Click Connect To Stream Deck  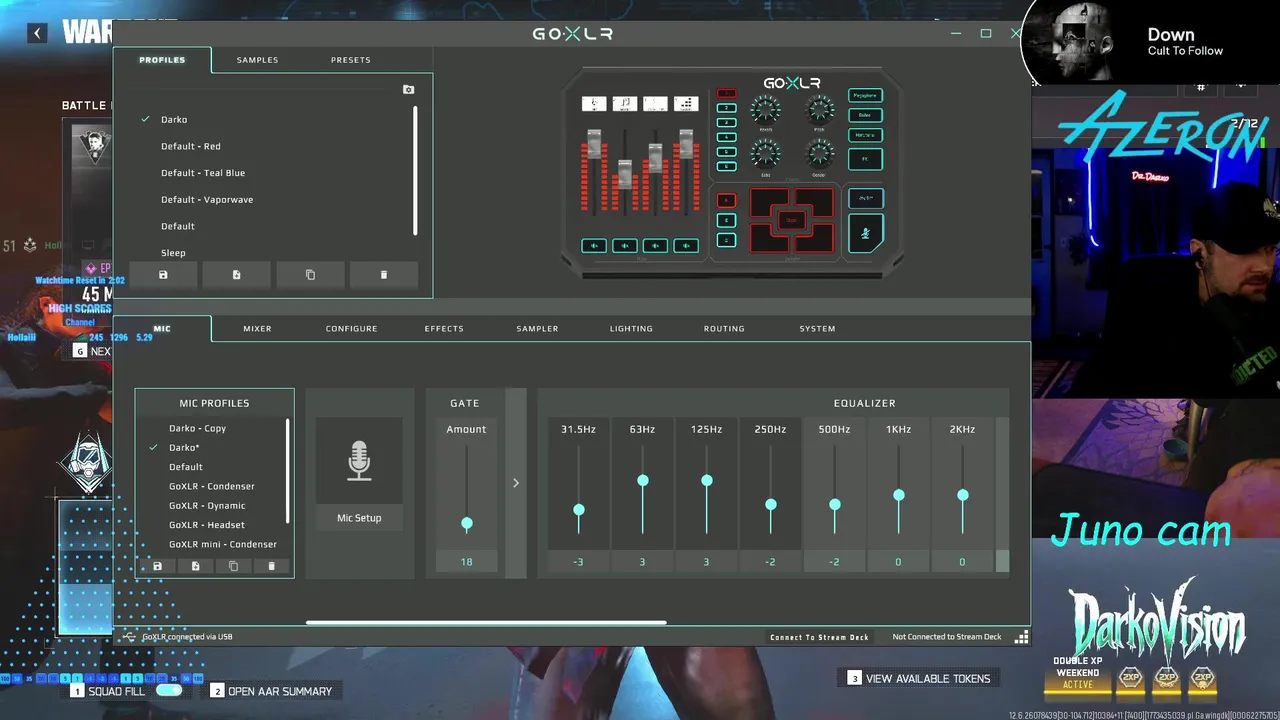click(x=819, y=637)
